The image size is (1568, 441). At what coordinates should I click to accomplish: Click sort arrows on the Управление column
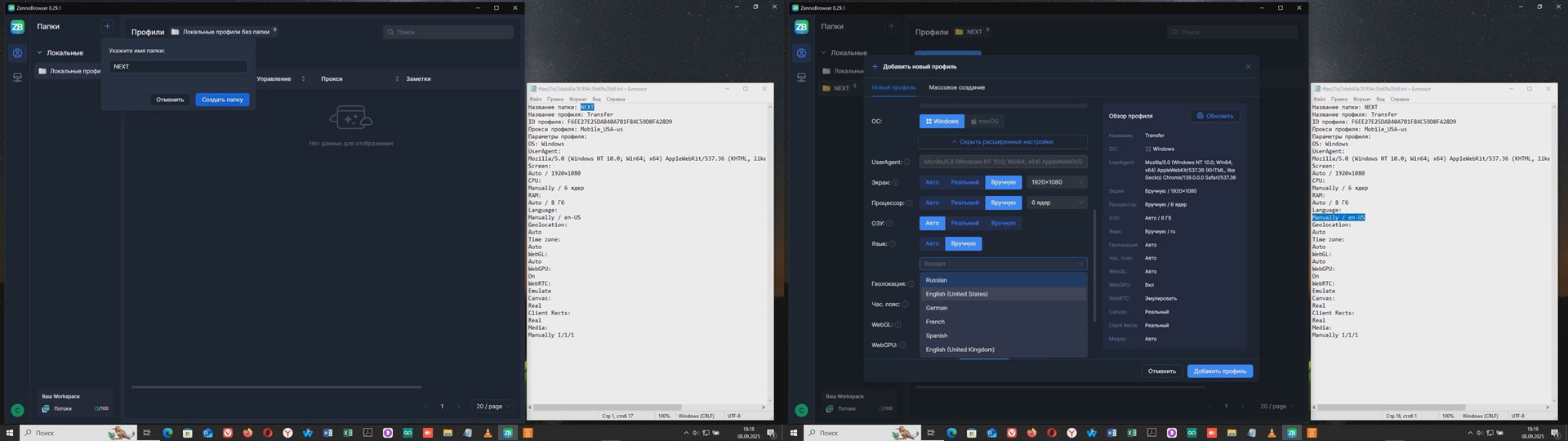coord(303,78)
